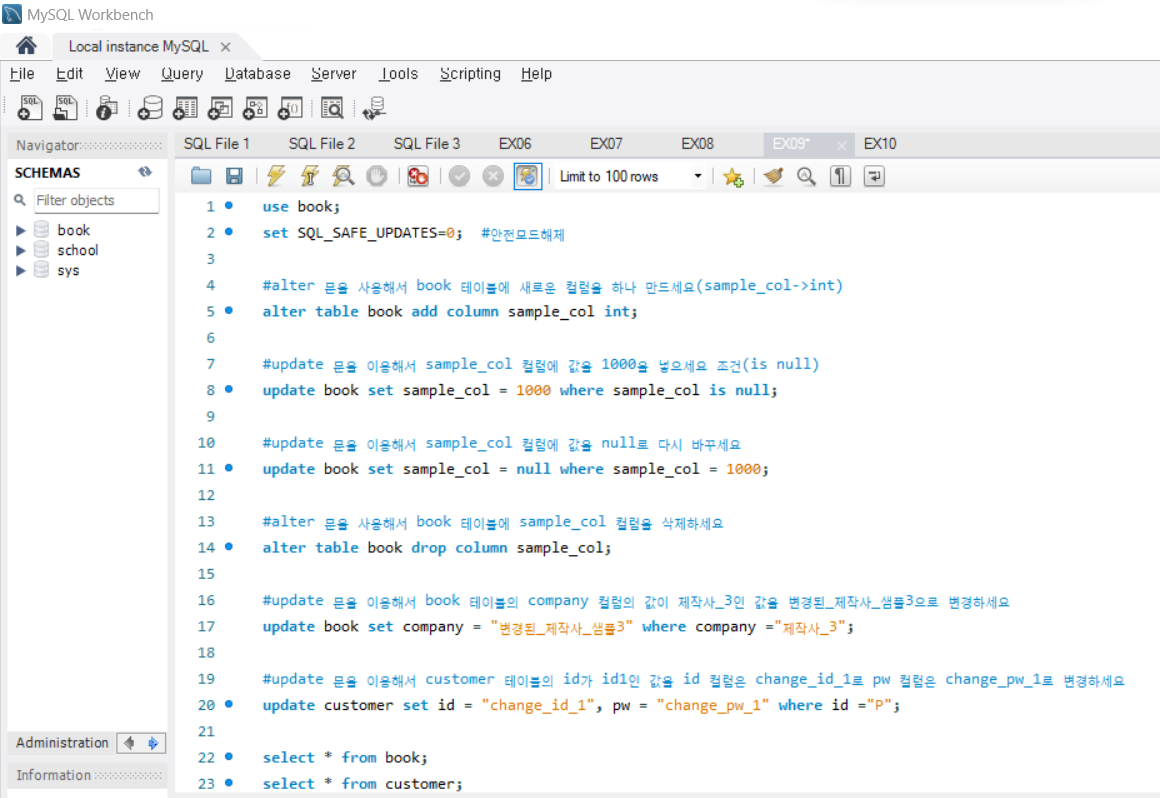The width and height of the screenshot is (1160, 798).
Task: Reconnect to DBMS toolbar icon
Action: click(x=374, y=108)
